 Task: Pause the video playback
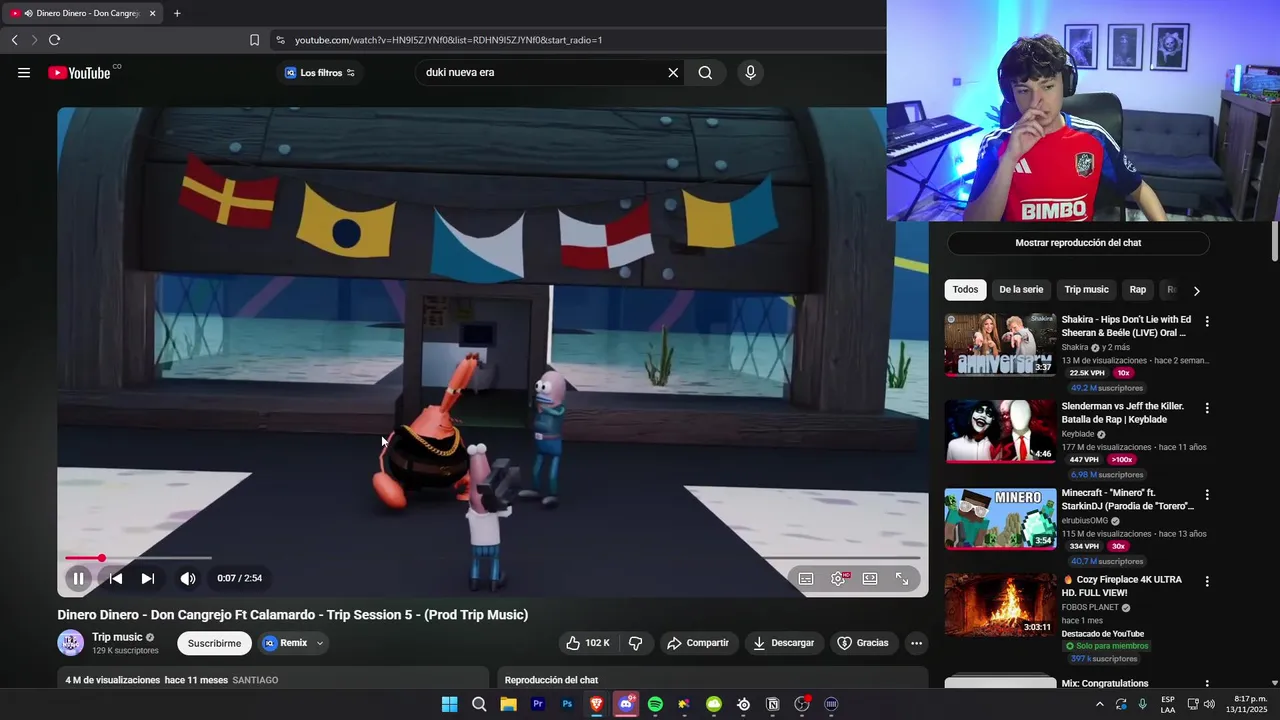[78, 578]
